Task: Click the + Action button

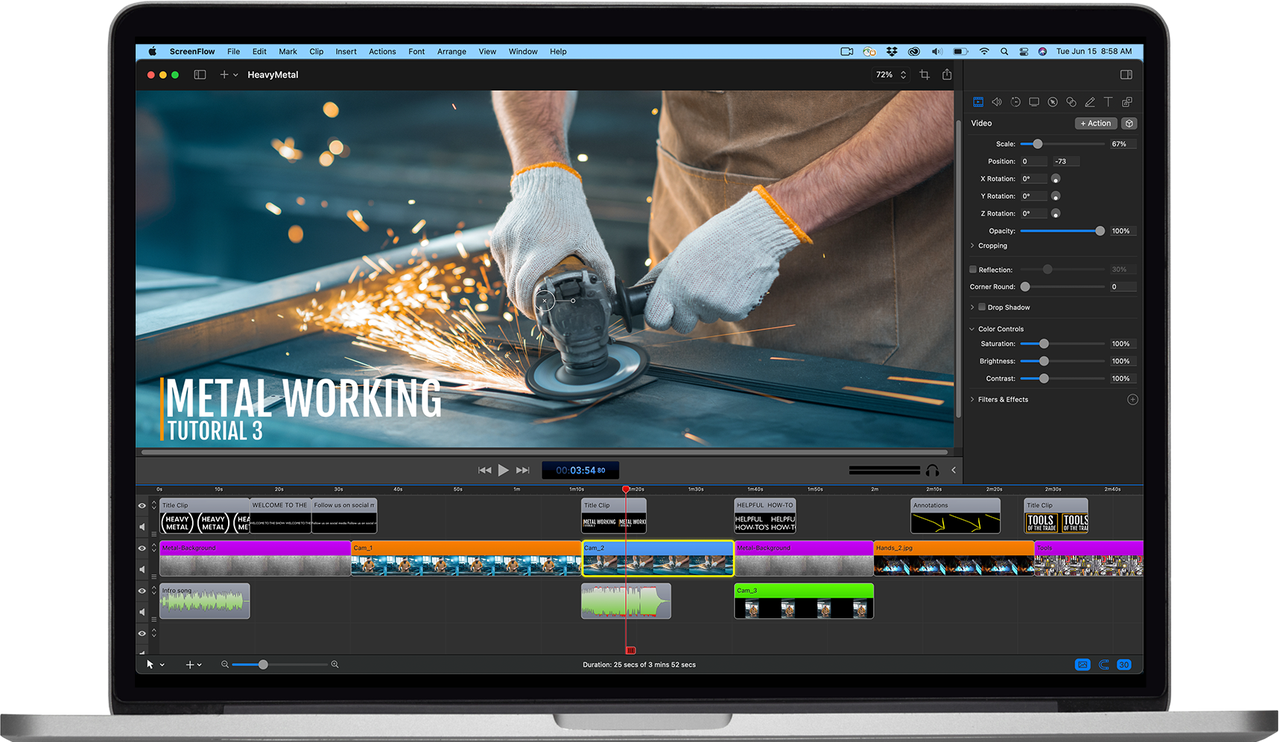Action: pyautogui.click(x=1095, y=123)
